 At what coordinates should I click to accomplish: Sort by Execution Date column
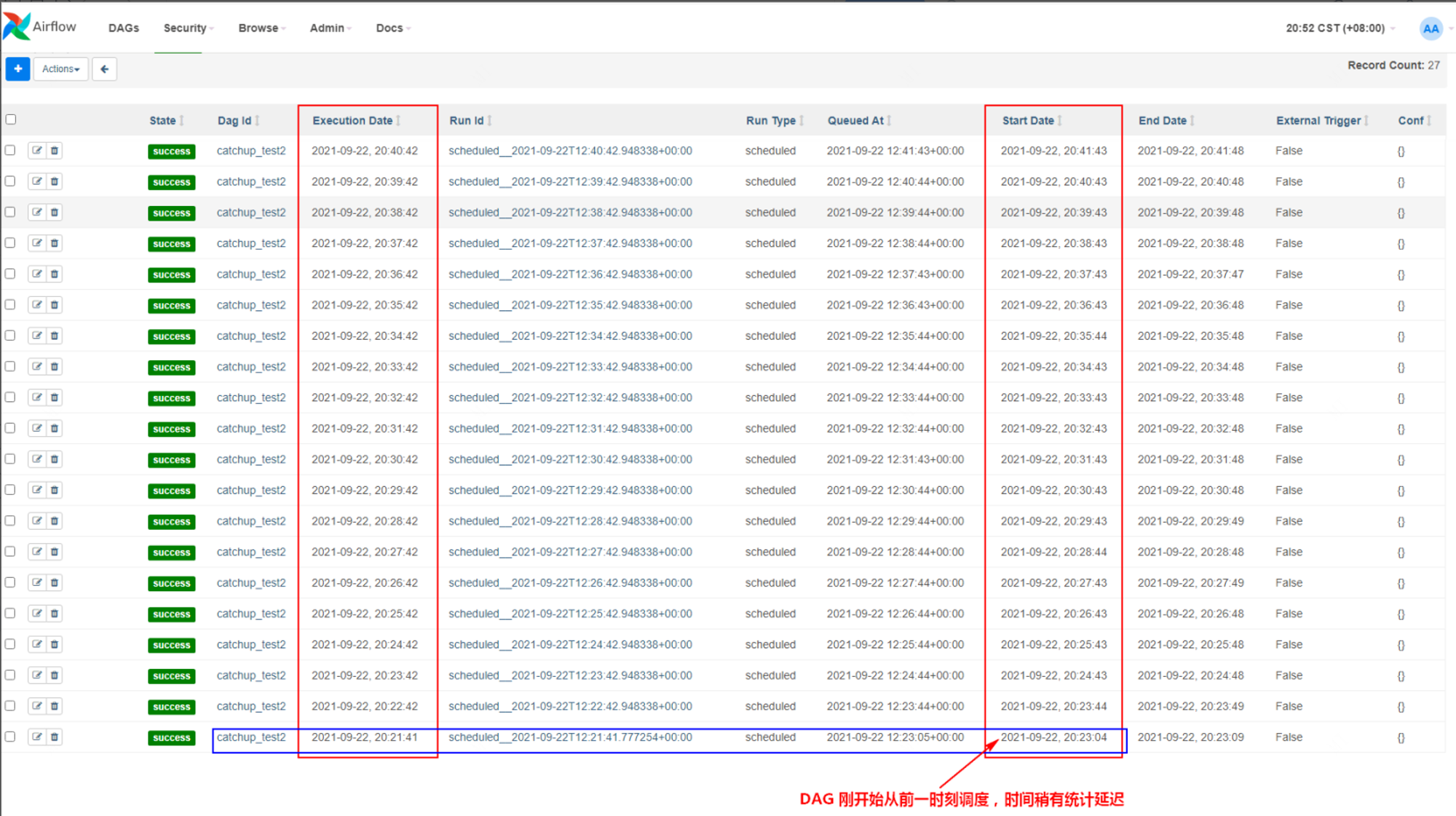pos(356,121)
